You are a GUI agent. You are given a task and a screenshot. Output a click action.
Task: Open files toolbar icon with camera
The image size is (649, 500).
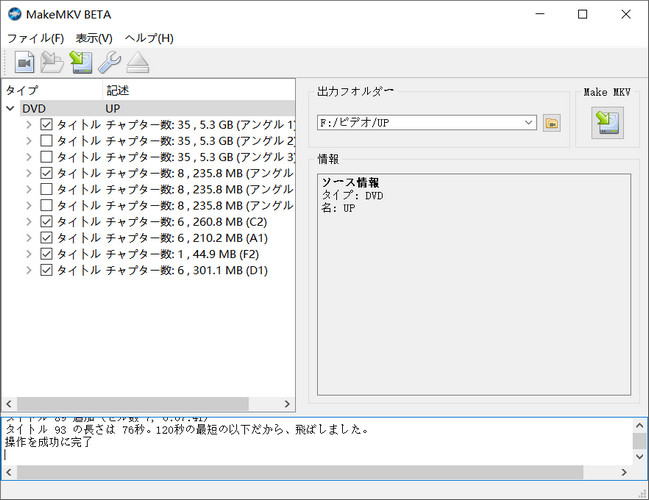(x=24, y=62)
